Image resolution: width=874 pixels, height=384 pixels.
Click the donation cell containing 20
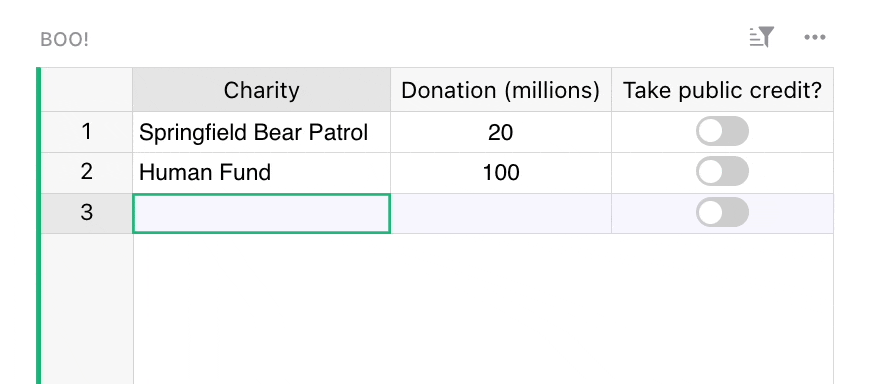[x=501, y=132]
